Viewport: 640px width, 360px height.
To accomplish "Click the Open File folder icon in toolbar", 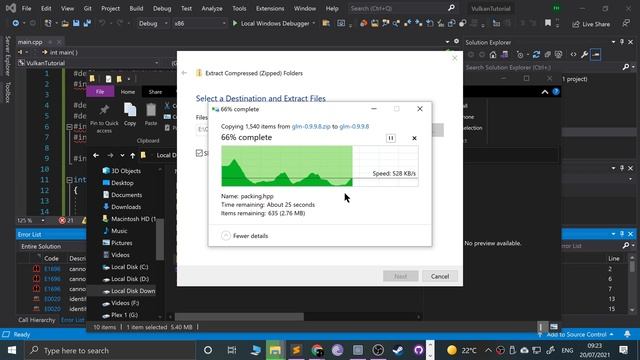I will click(x=65, y=24).
